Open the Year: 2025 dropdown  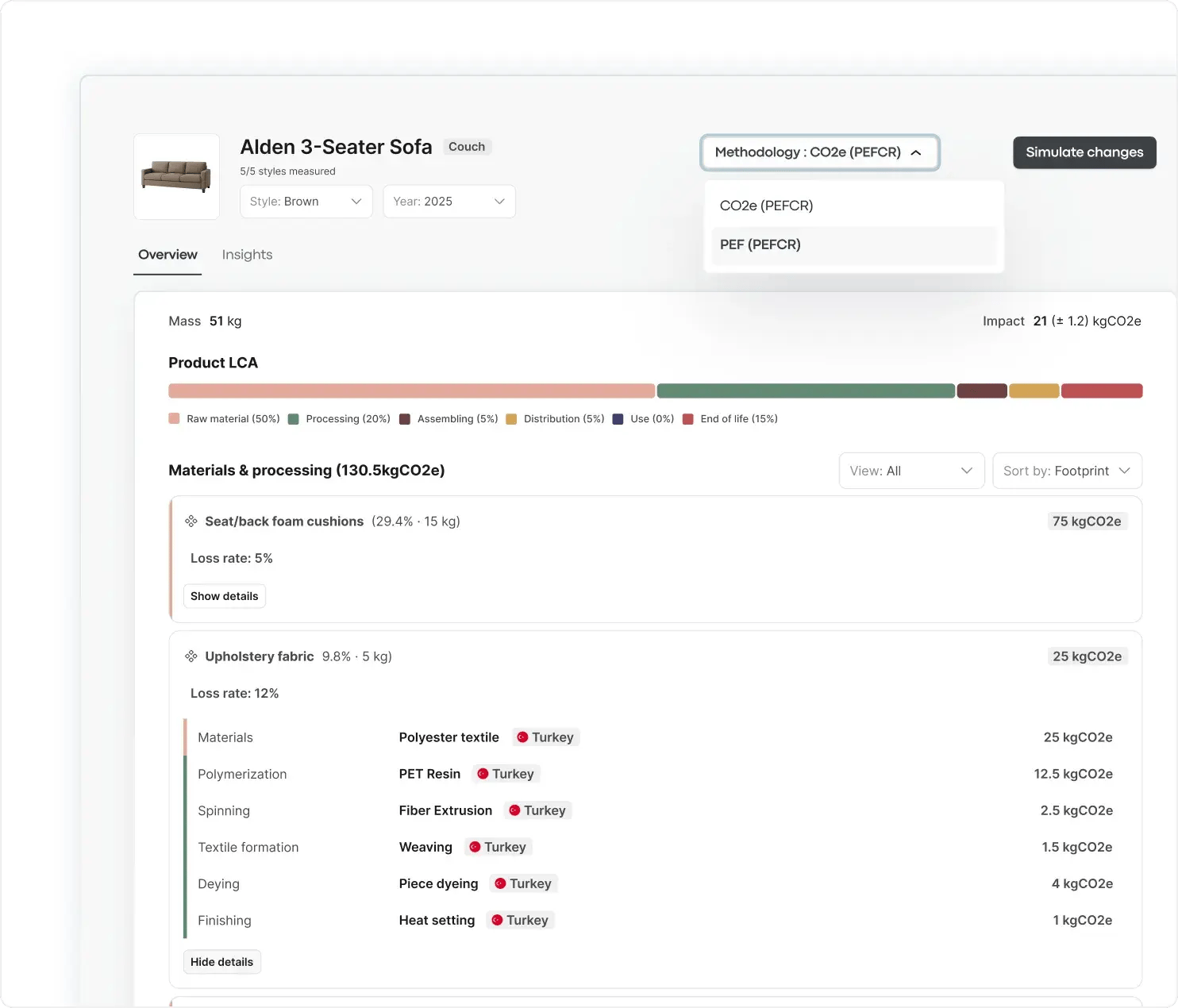coord(449,202)
